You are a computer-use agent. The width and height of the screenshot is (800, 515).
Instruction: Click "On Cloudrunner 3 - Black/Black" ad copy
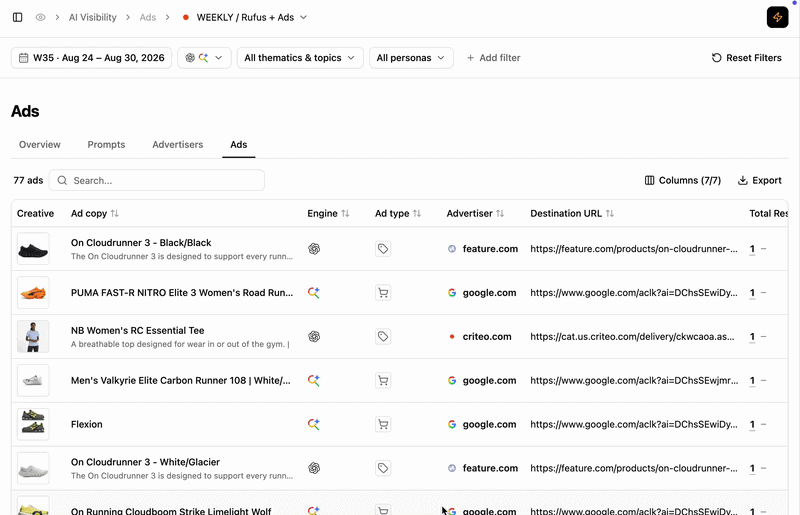coord(141,243)
